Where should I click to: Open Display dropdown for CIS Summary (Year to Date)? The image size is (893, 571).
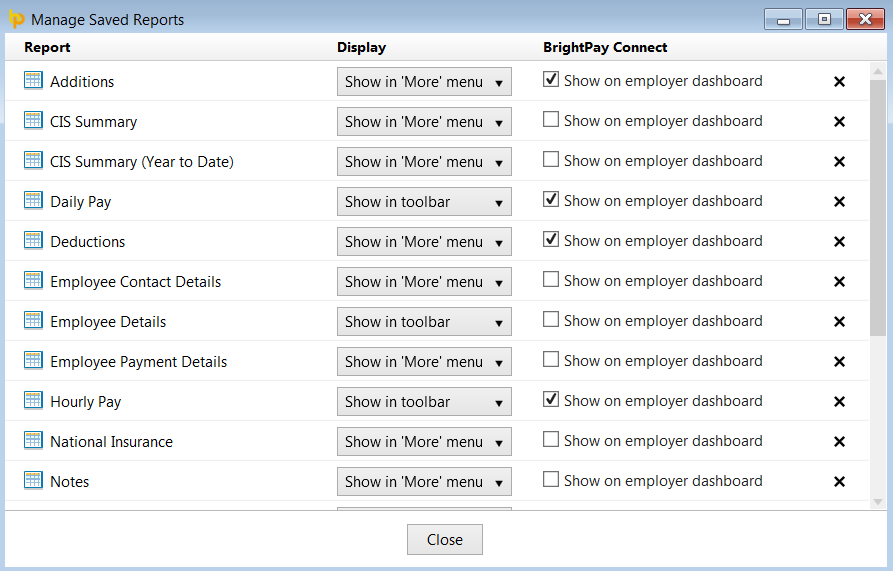[424, 162]
